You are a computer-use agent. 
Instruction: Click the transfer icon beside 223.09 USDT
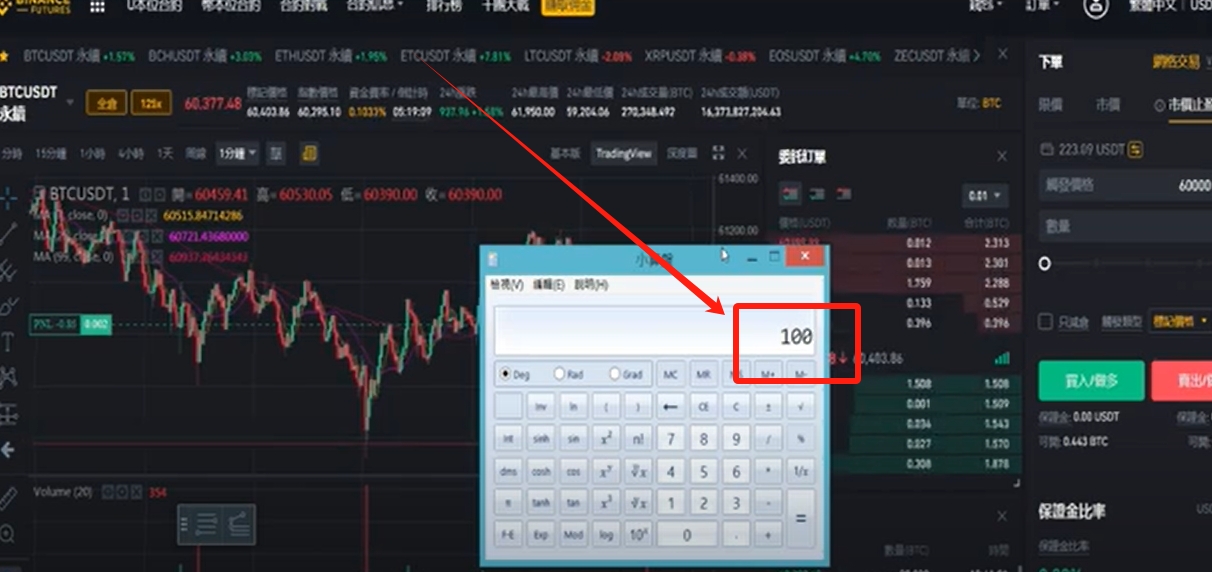(x=1135, y=150)
